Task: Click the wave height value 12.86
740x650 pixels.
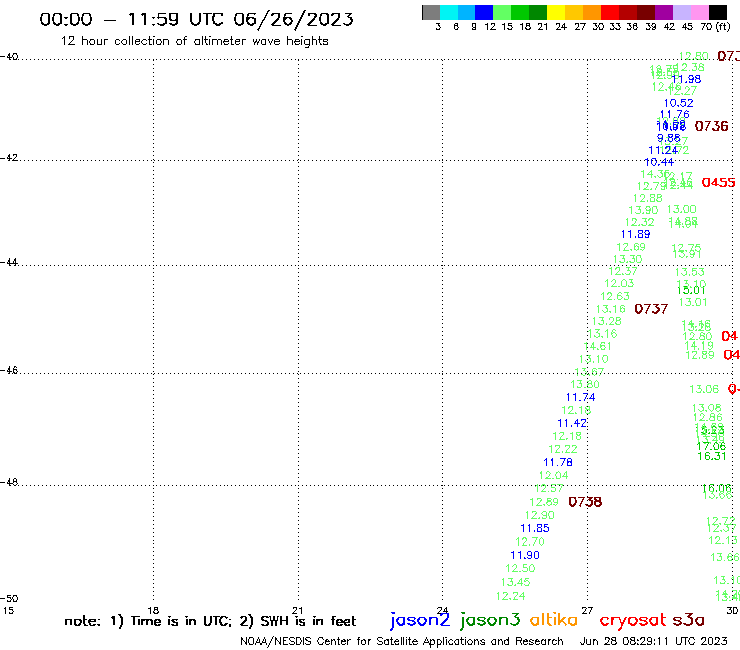Action: [x=707, y=417]
